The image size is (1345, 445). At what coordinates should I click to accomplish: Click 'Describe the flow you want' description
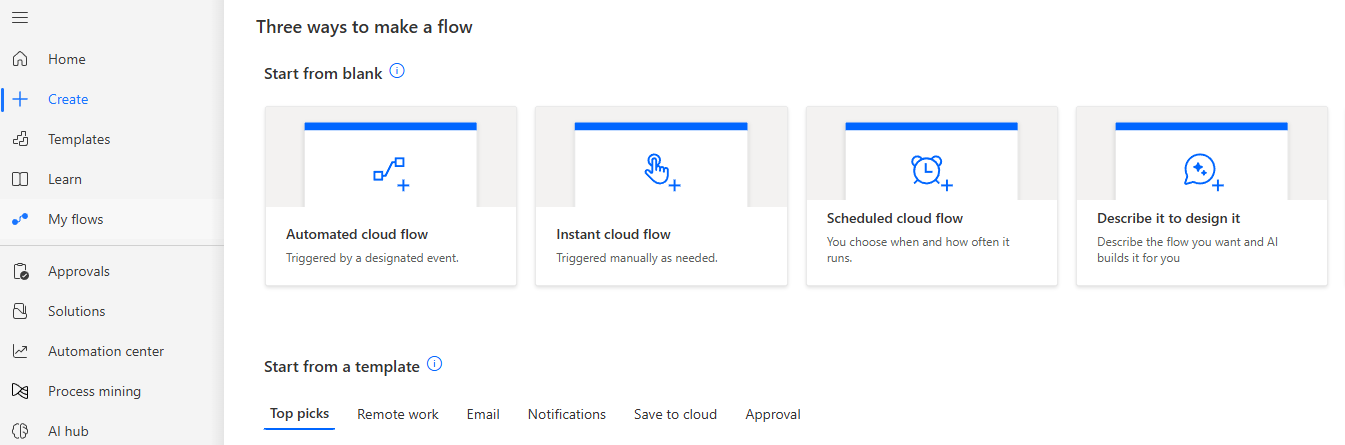(1188, 249)
